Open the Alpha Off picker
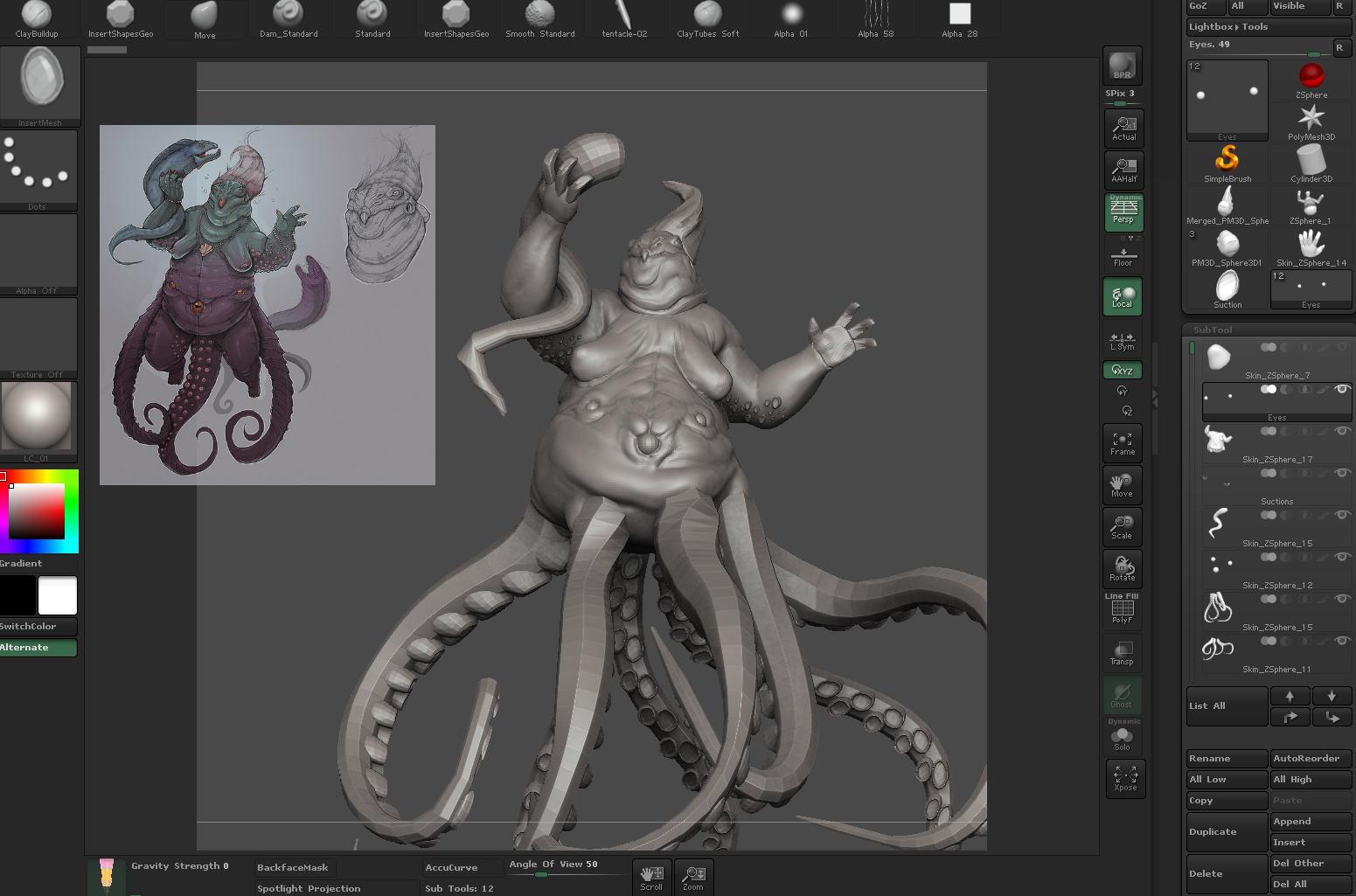The height and width of the screenshot is (896, 1356). 38,254
